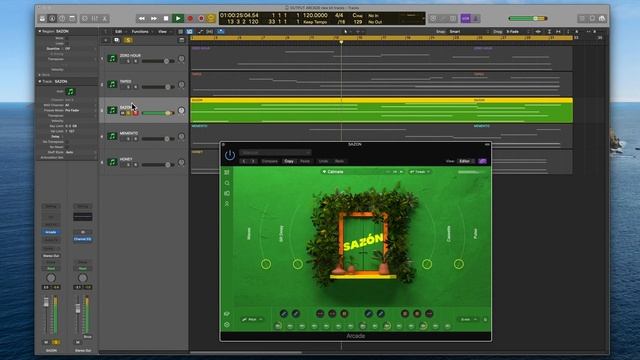This screenshot has width=640, height=360.
Task: Toggle the purple count-in button
Action: point(465,18)
